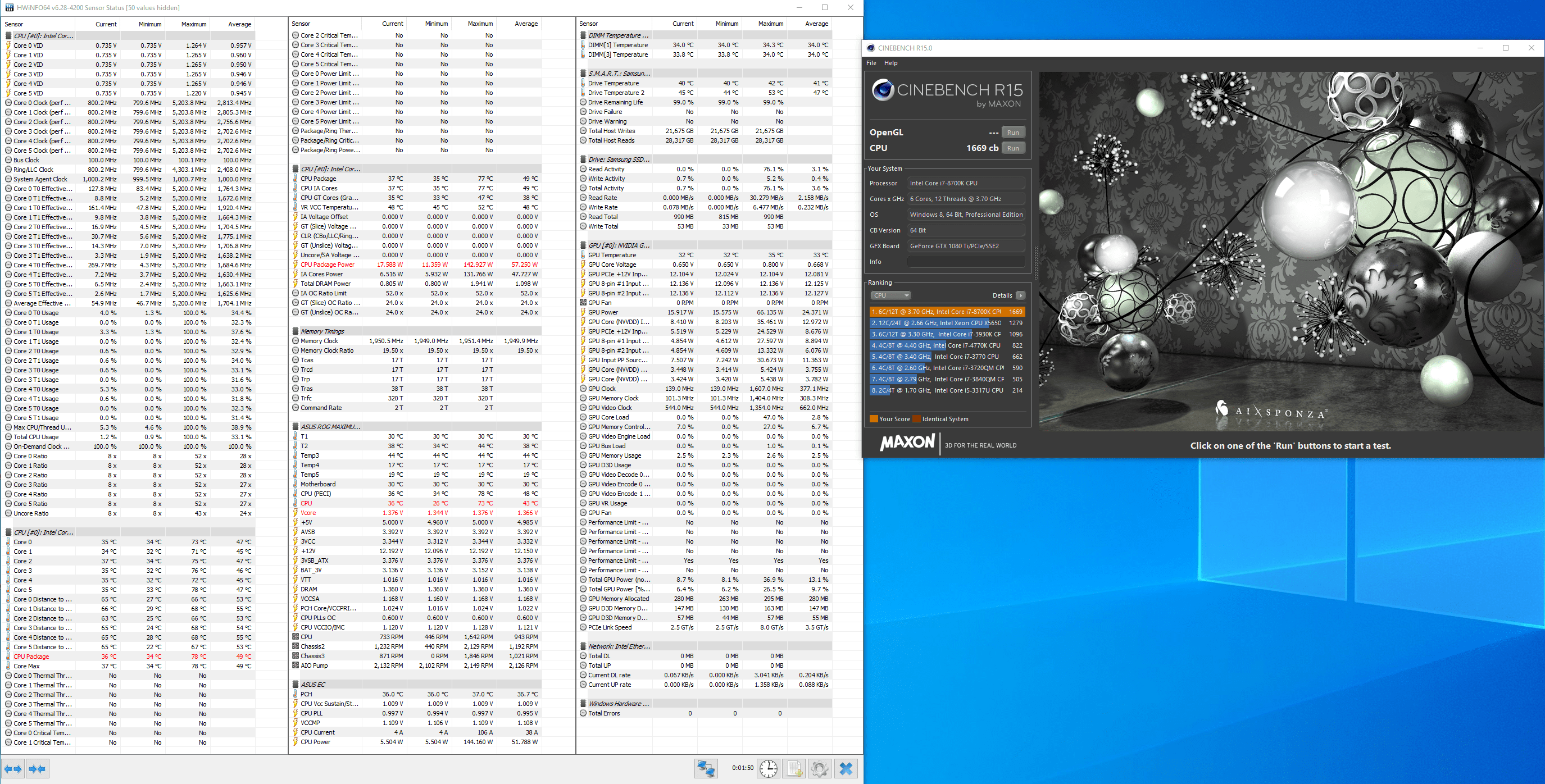Viewport: 1545px width, 784px height.
Task: Select ranking row i7-4770K score 822
Action: (x=947, y=345)
